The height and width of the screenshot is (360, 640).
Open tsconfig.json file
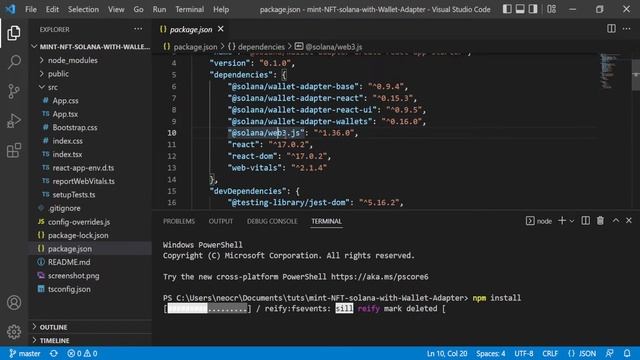click(91, 289)
